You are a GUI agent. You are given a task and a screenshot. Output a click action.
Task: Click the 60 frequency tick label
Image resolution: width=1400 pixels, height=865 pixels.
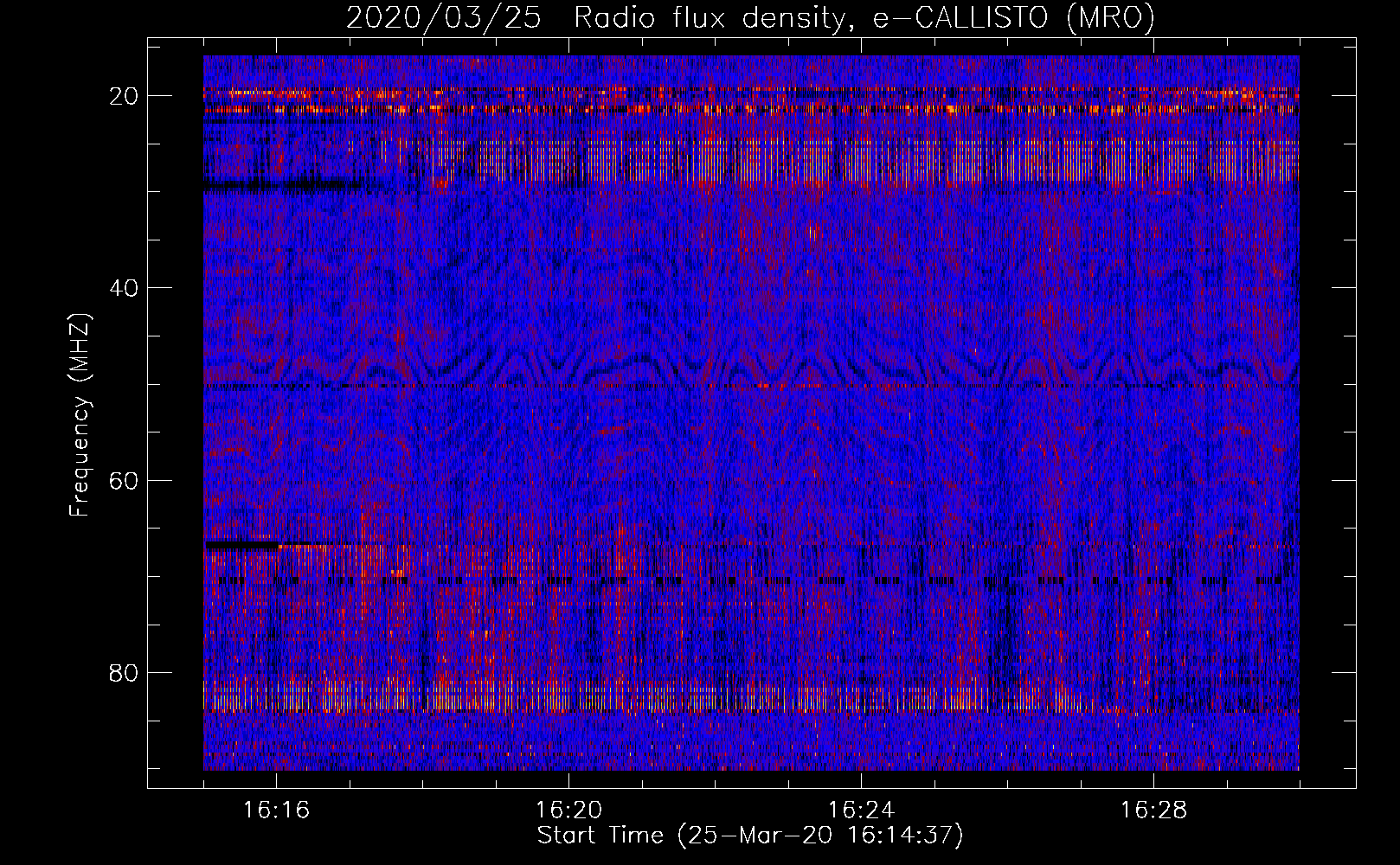coord(125,480)
